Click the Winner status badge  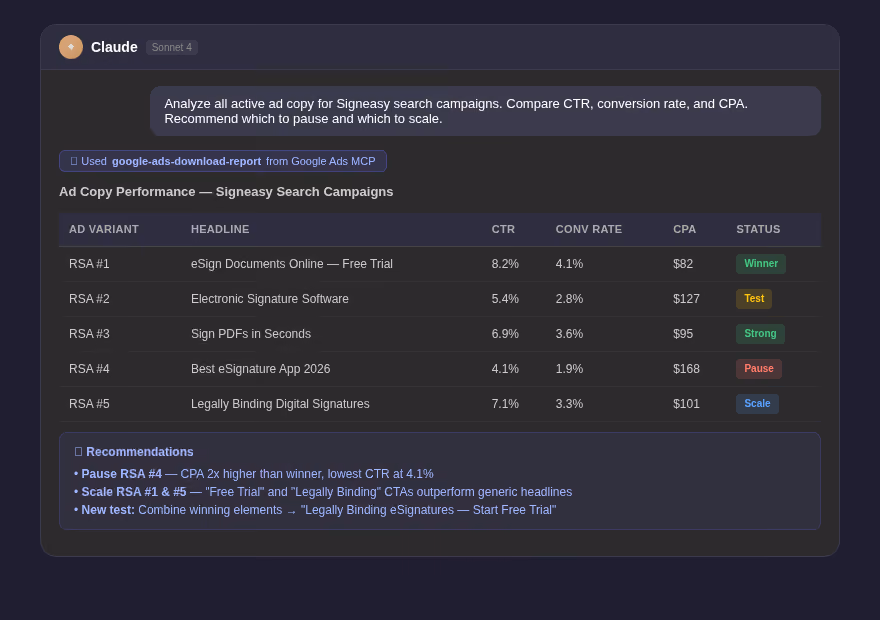point(760,264)
